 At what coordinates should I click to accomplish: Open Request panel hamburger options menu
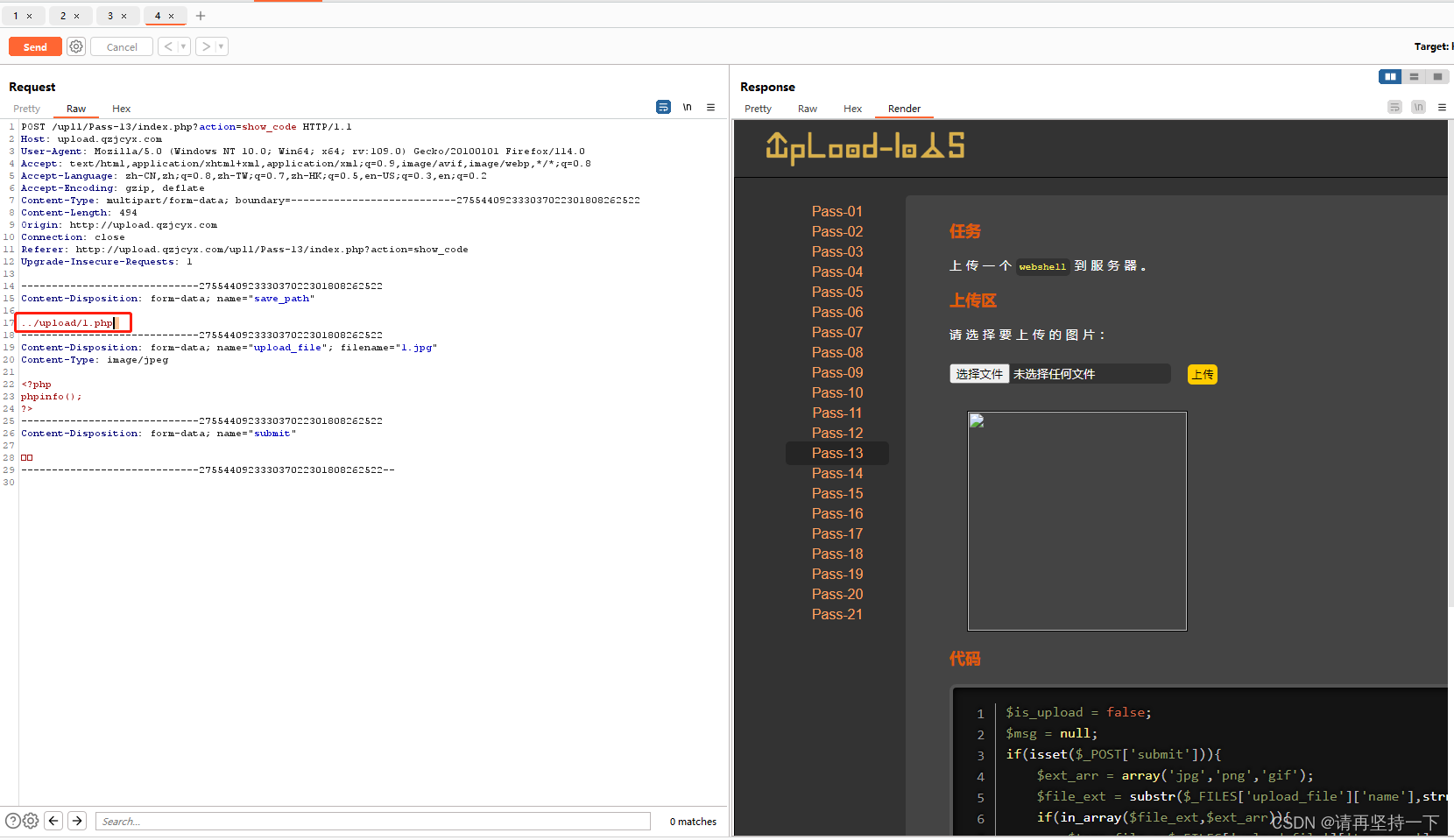(x=711, y=107)
